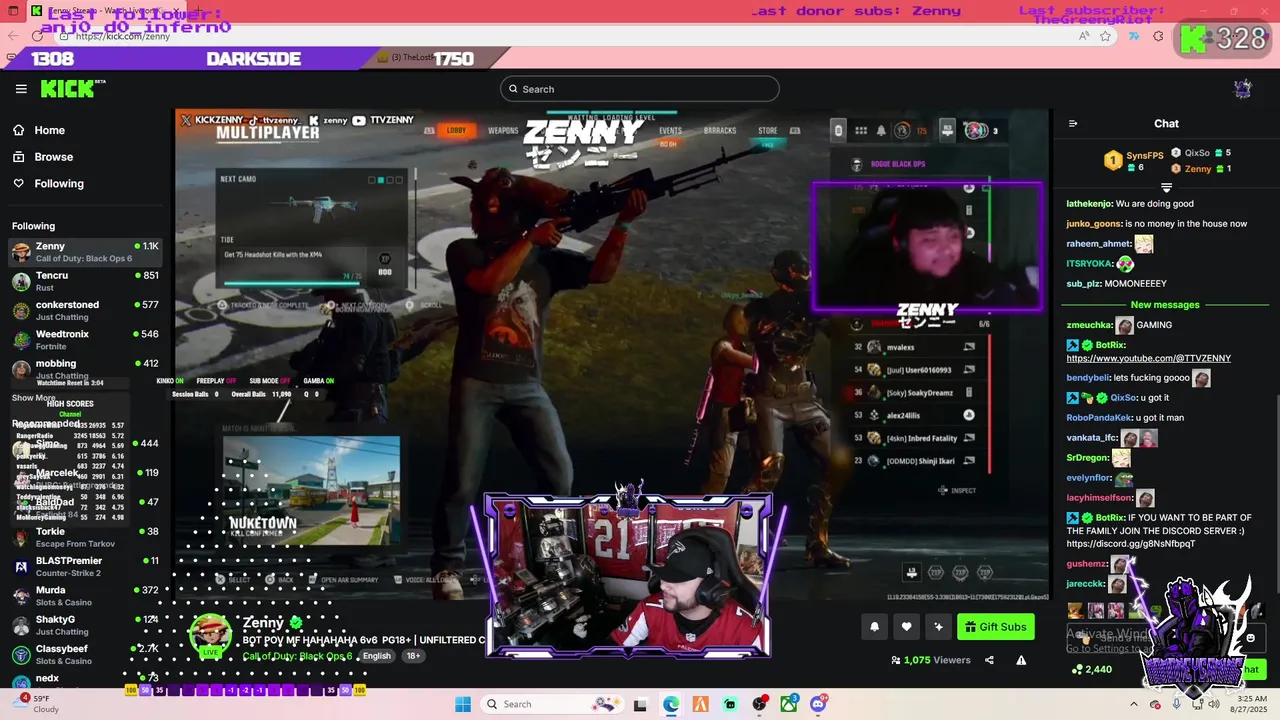Click lathekenjo username in chat

1089,204
